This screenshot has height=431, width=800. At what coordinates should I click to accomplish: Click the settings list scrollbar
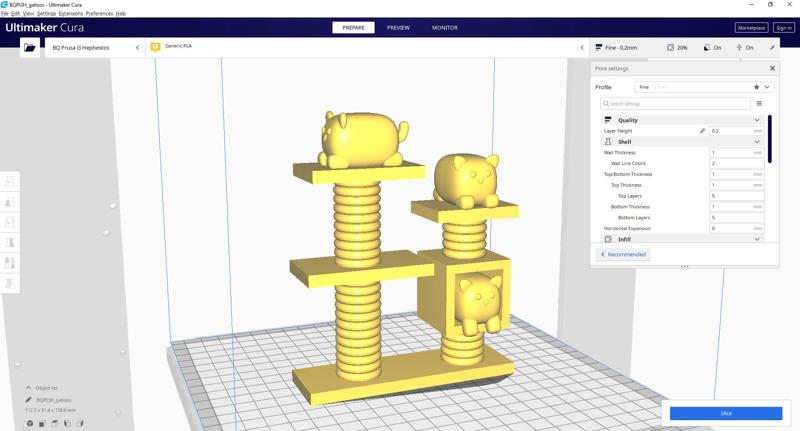pos(769,139)
